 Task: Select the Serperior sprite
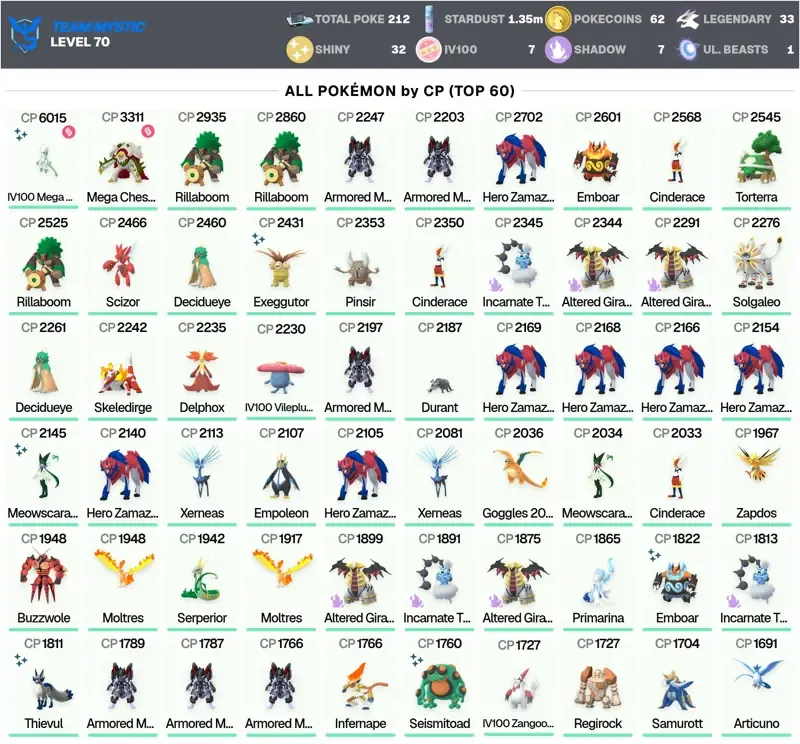tap(201, 580)
